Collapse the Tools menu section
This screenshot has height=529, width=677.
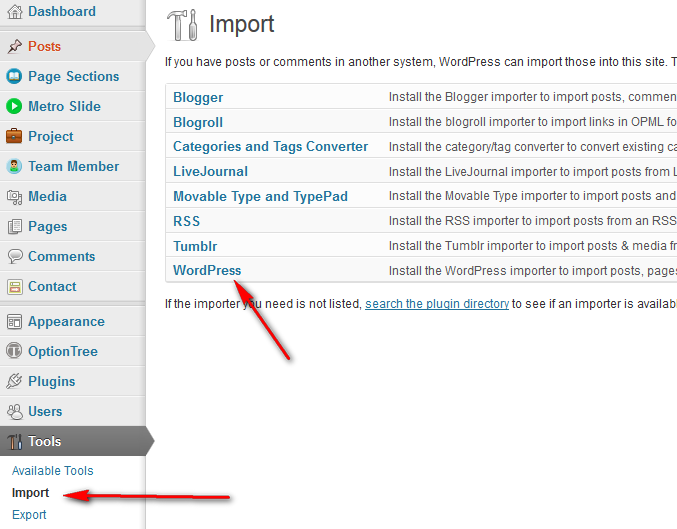coord(44,441)
